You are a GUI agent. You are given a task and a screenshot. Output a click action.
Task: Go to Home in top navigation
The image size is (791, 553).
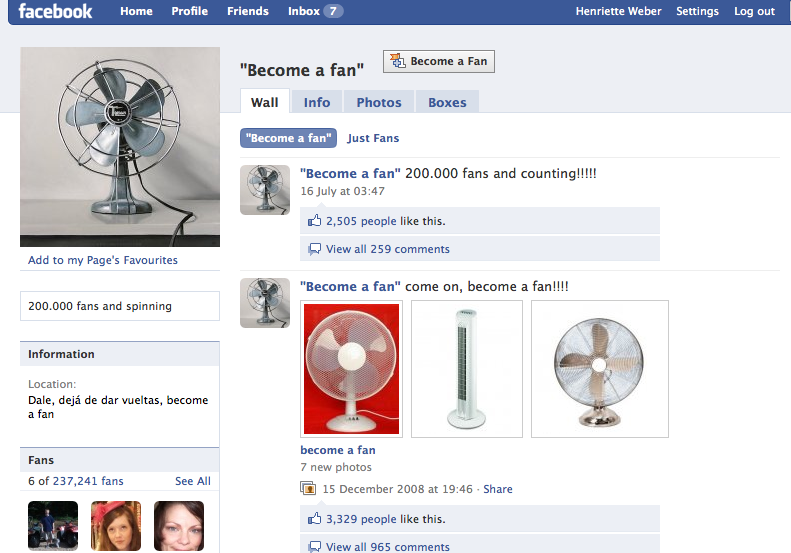pos(136,11)
